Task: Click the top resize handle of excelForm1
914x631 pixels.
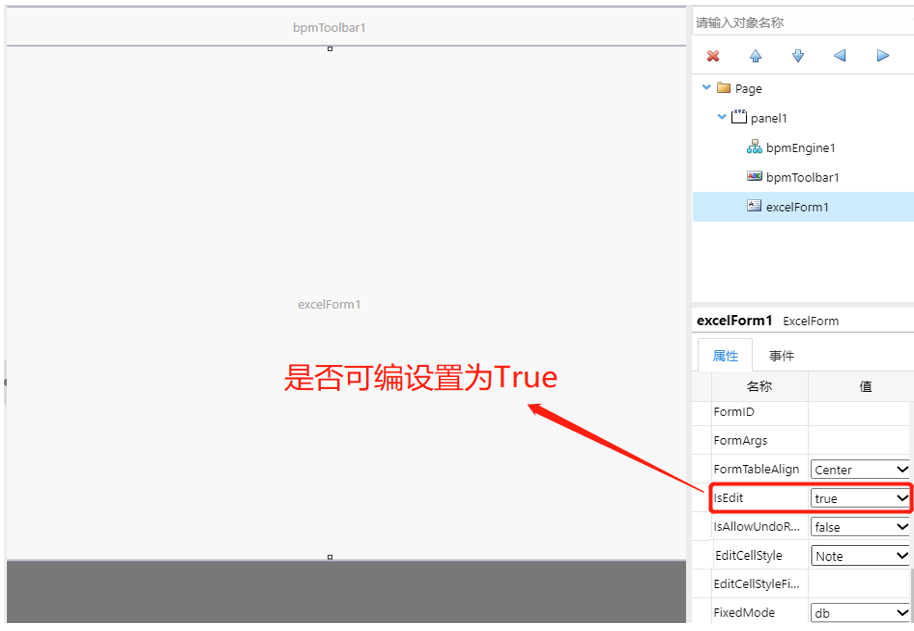Action: coord(330,49)
